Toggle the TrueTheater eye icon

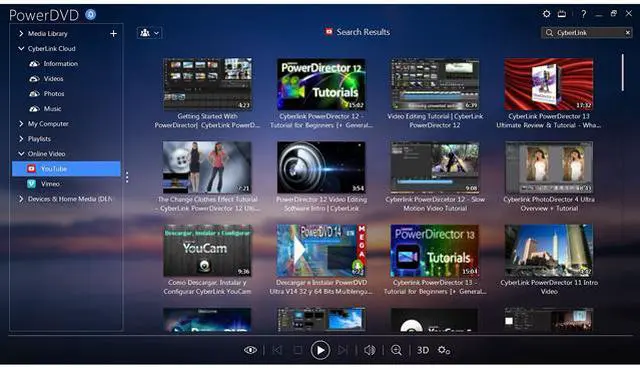pos(250,350)
